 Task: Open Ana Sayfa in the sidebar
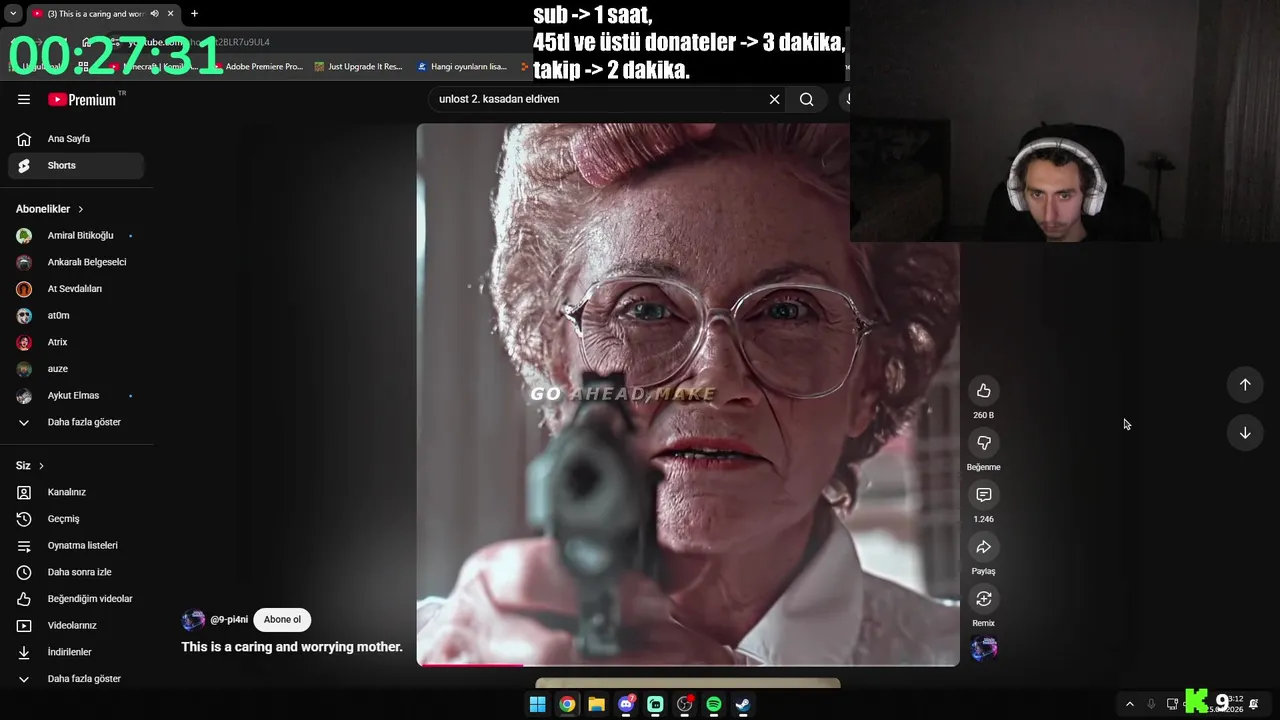click(76, 139)
